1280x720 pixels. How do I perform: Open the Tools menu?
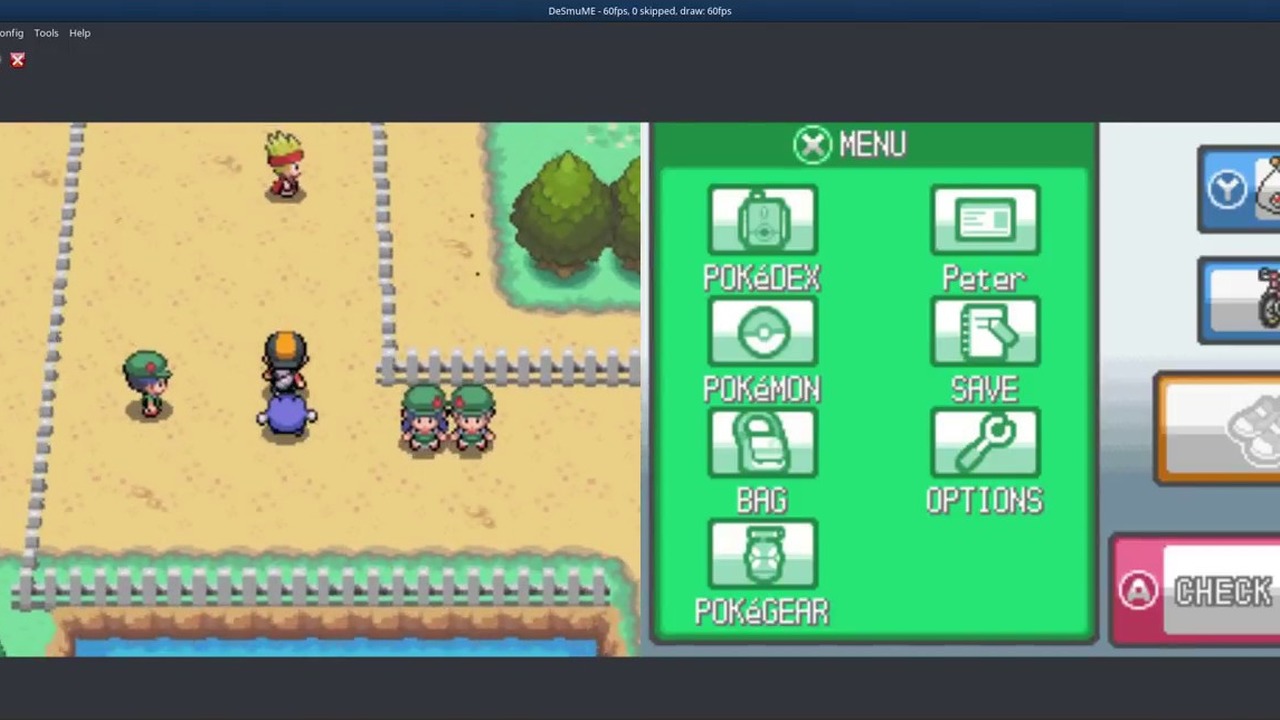46,33
